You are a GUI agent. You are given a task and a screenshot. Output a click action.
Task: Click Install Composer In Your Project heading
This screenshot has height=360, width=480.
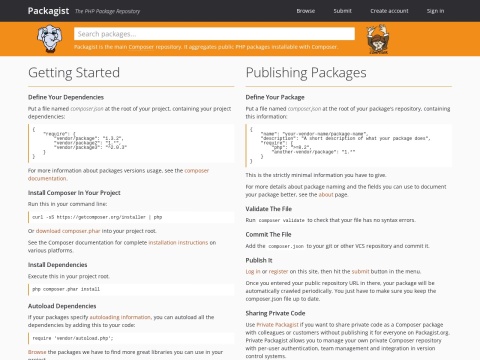(74, 193)
